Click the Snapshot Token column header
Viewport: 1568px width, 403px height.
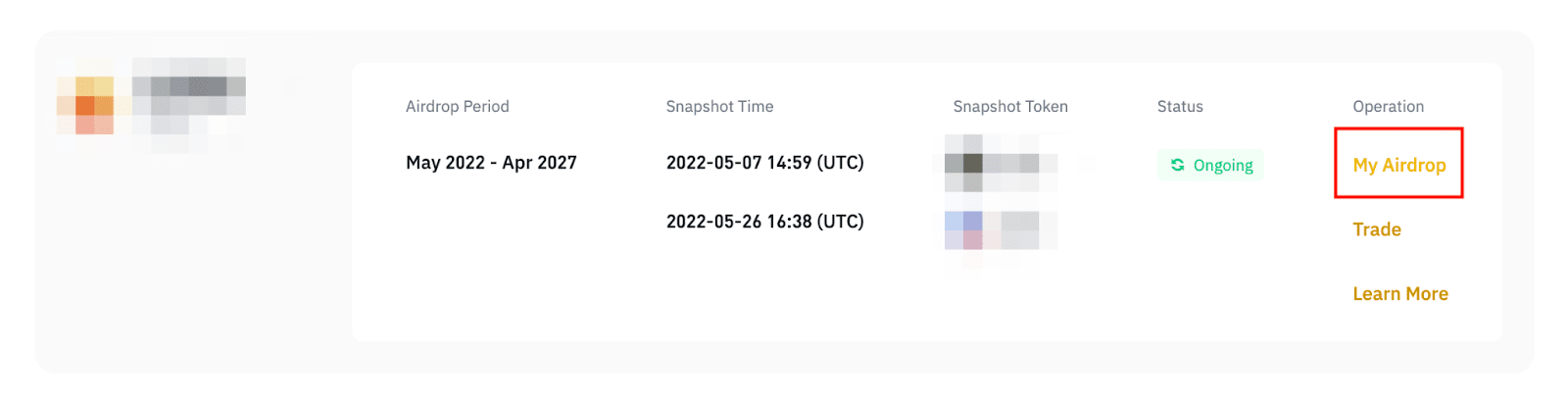(1009, 107)
